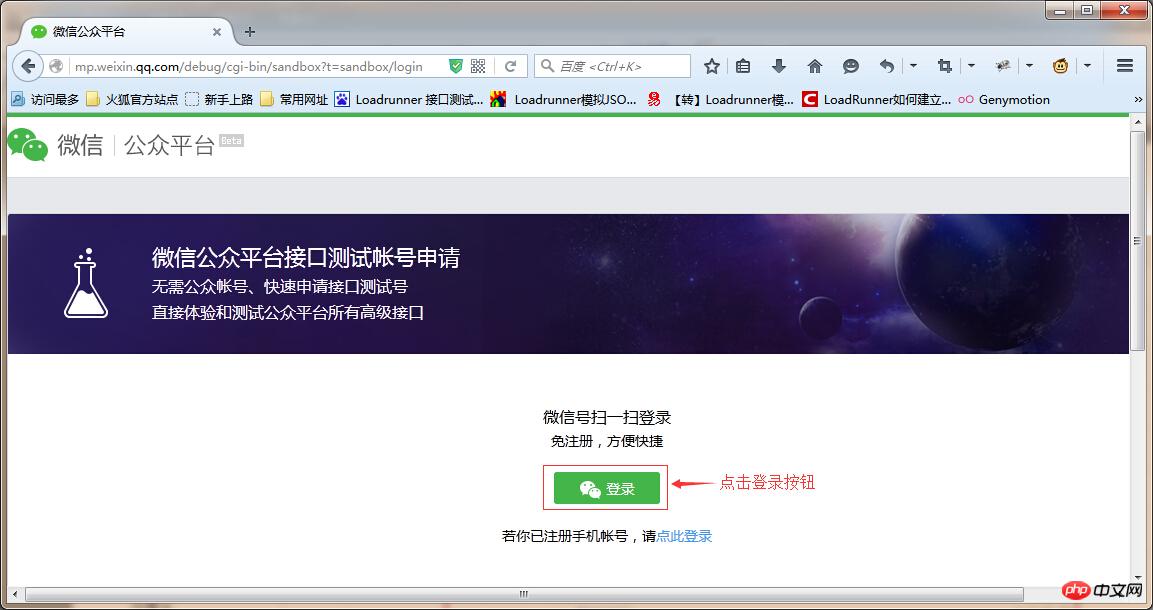Open the Greasemonkey monkey icon
Image resolution: width=1153 pixels, height=610 pixels.
click(1059, 65)
